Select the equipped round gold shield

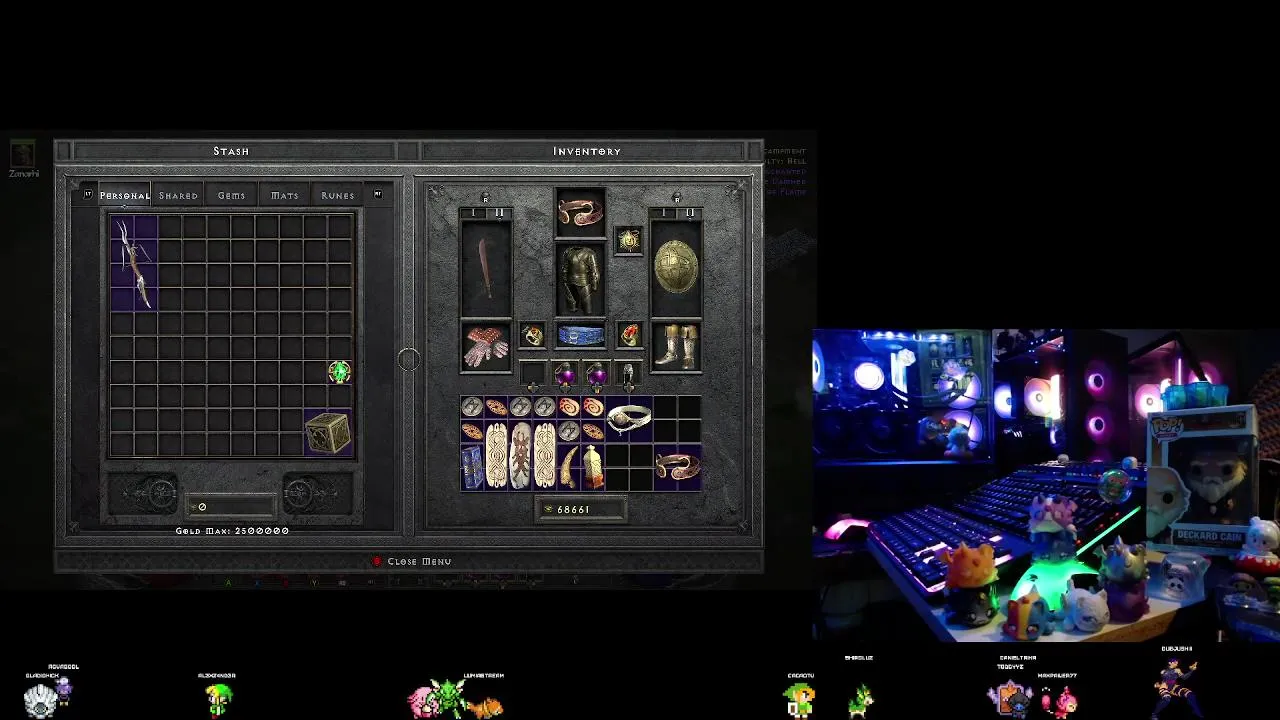(676, 267)
